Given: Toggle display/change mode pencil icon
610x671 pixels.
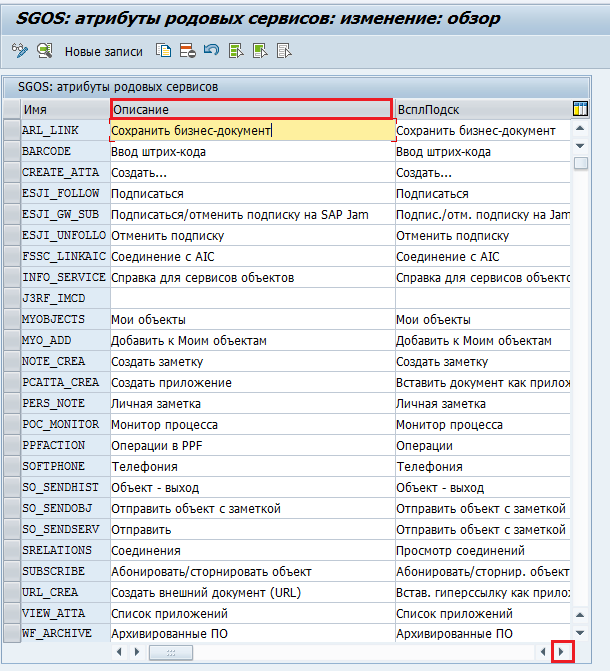Looking at the screenshot, I should tap(20, 50).
